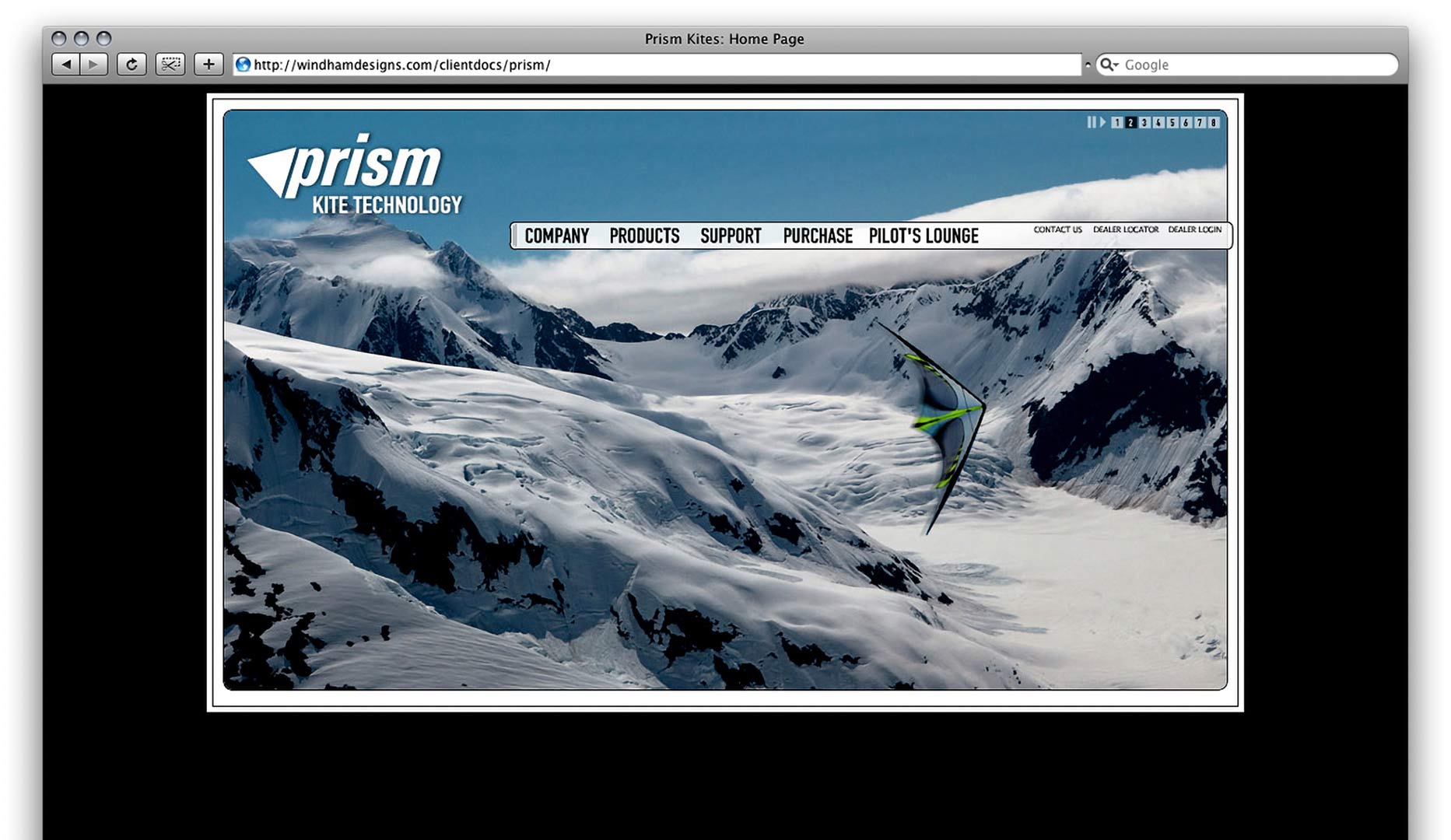Open the Dealer Locator link

click(x=1125, y=229)
